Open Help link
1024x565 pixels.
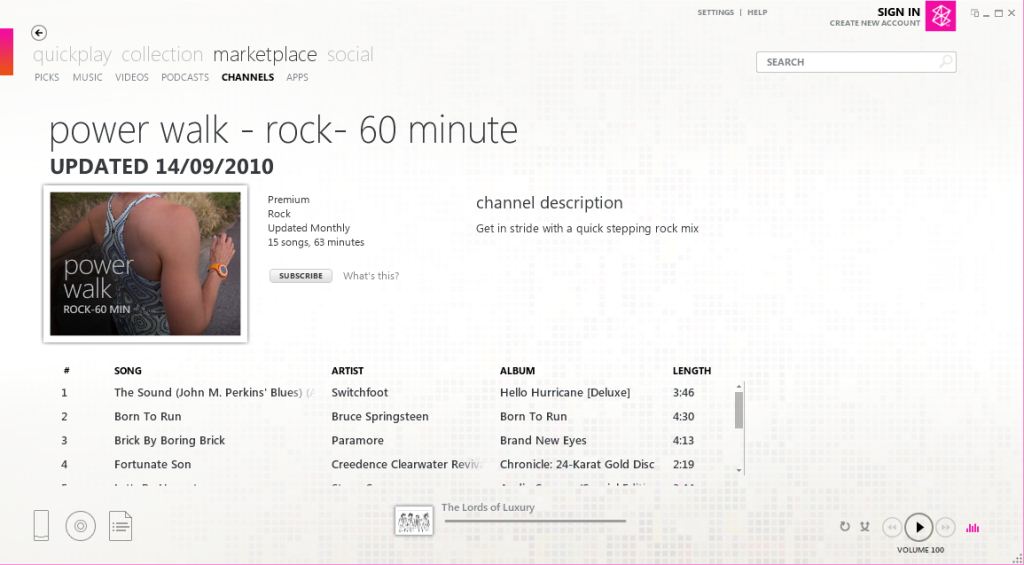point(758,12)
